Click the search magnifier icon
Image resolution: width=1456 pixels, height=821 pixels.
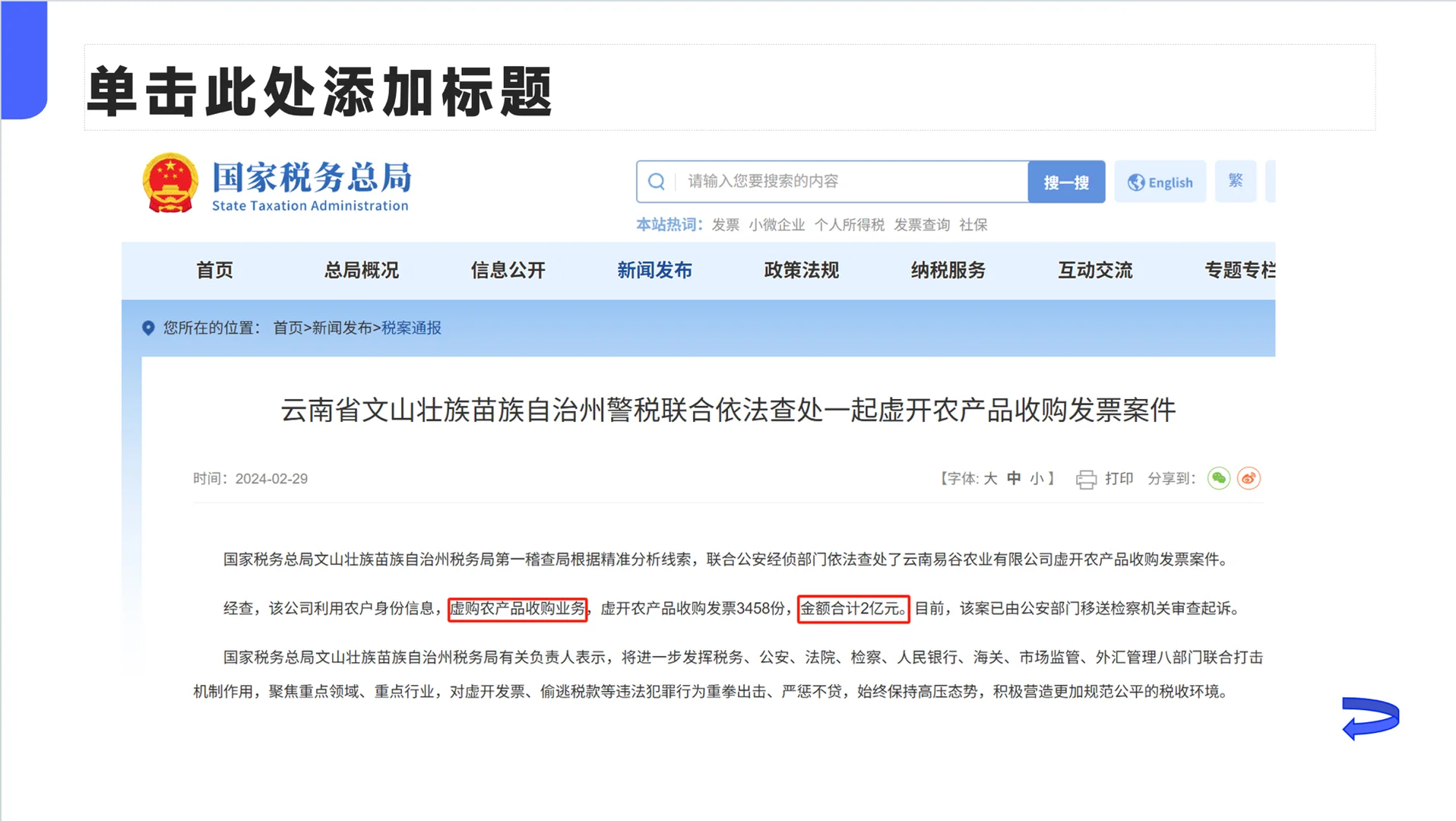(x=657, y=182)
